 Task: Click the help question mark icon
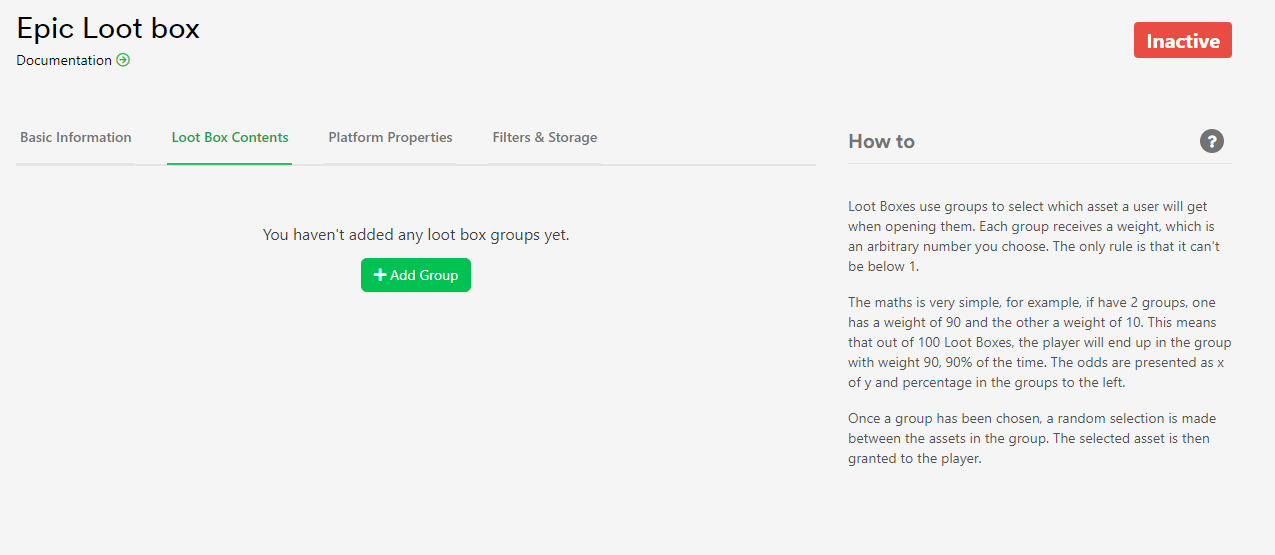[x=1211, y=141]
